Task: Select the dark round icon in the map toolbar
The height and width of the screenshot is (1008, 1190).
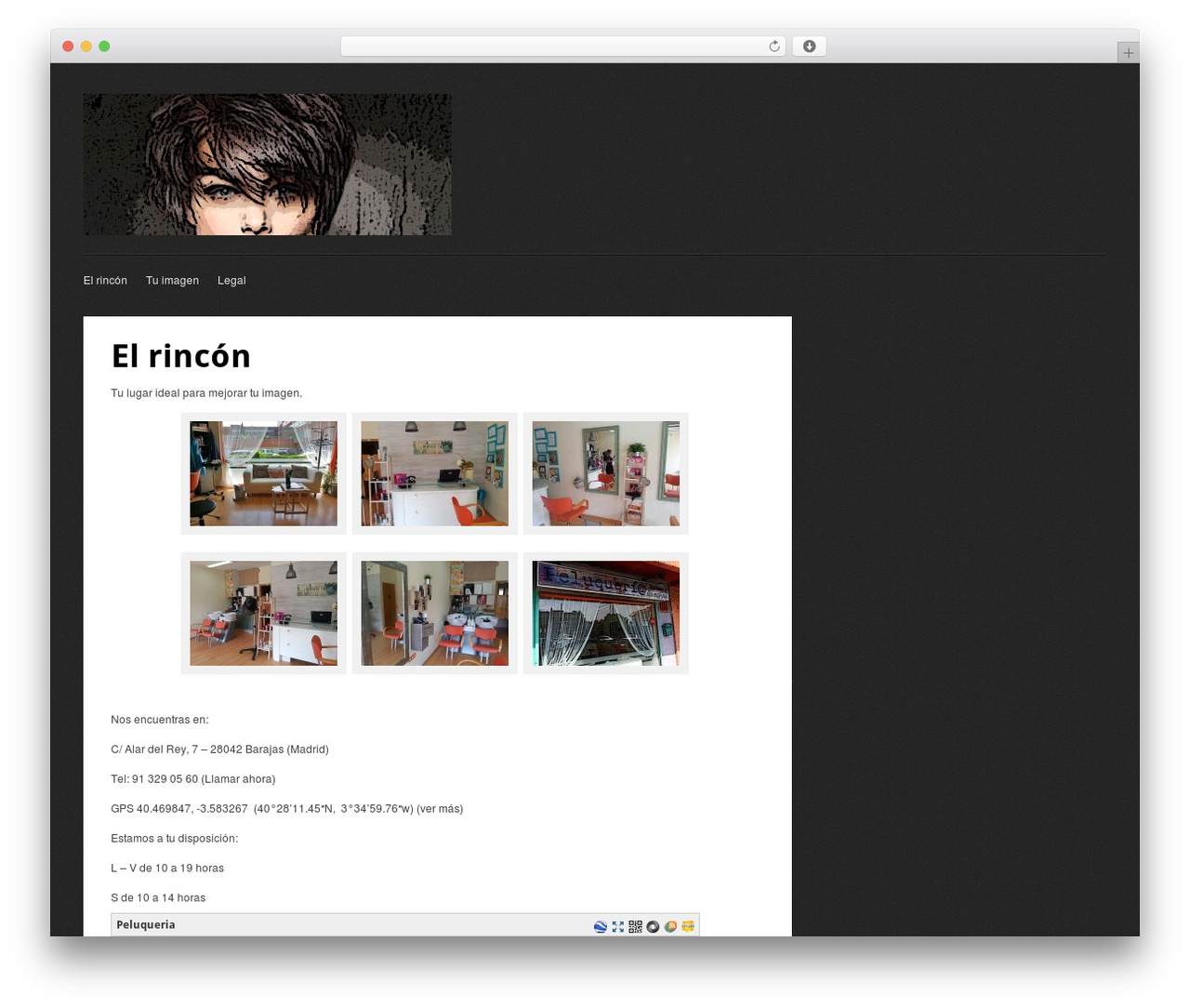Action: coord(653,926)
